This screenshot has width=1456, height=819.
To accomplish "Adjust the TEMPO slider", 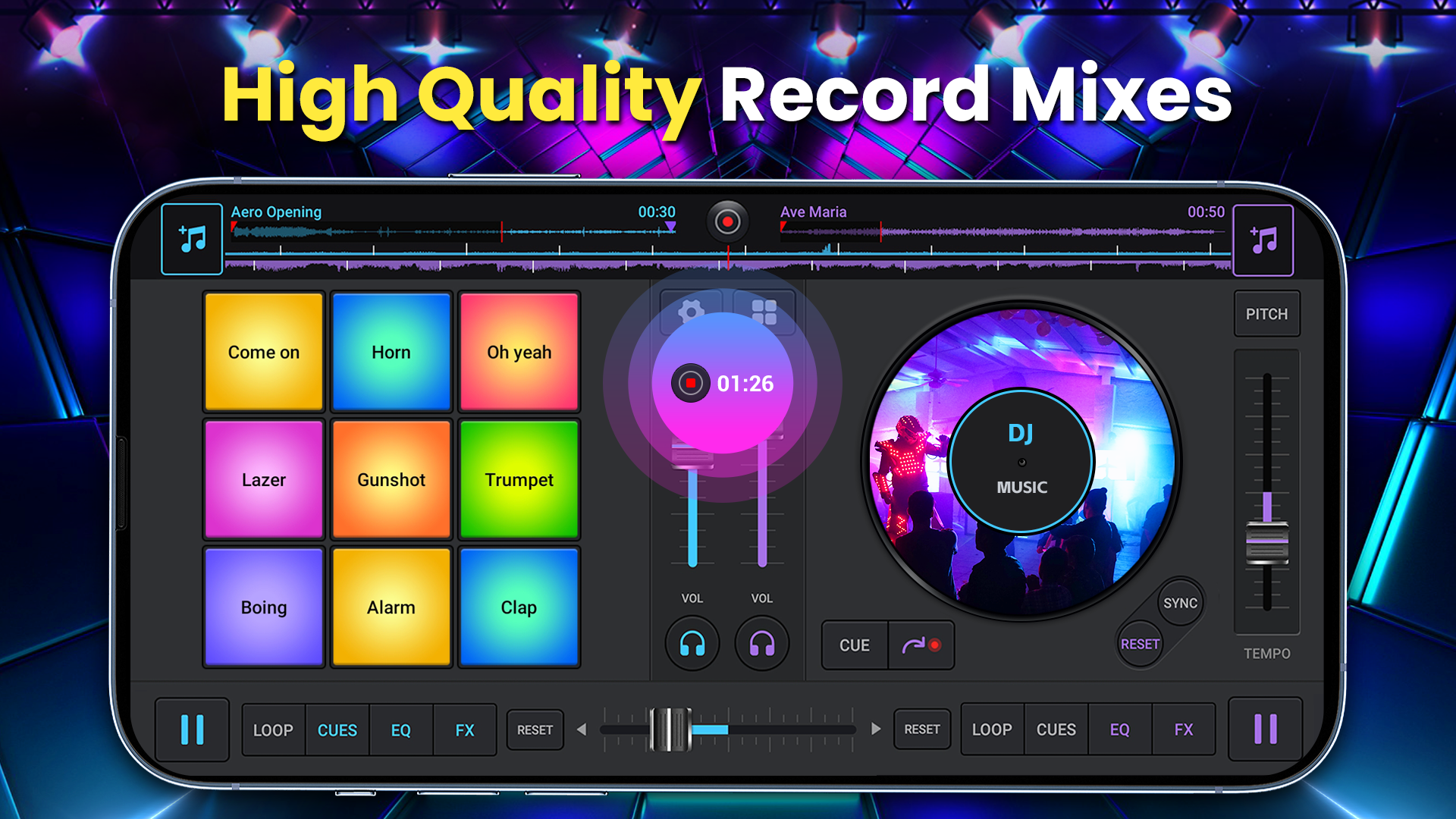I will coord(1266,538).
